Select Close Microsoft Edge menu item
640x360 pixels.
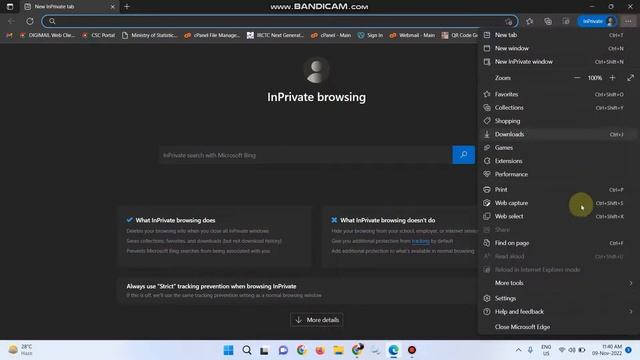(557, 327)
